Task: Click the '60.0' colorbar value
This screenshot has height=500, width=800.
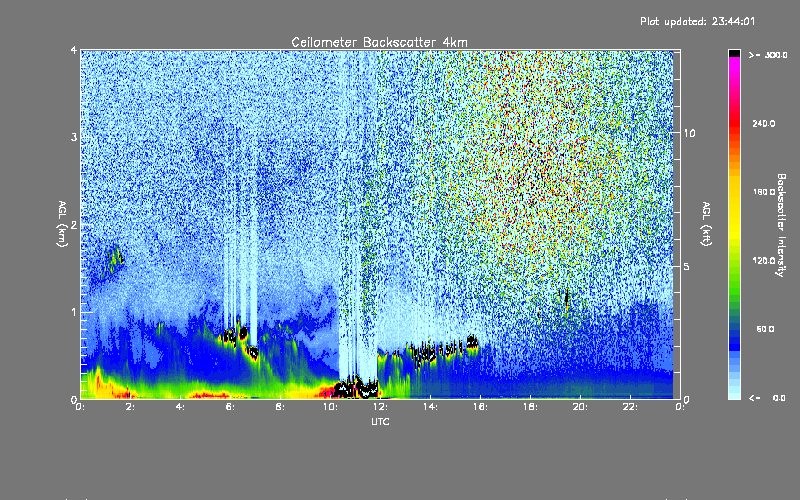Action: tap(765, 329)
